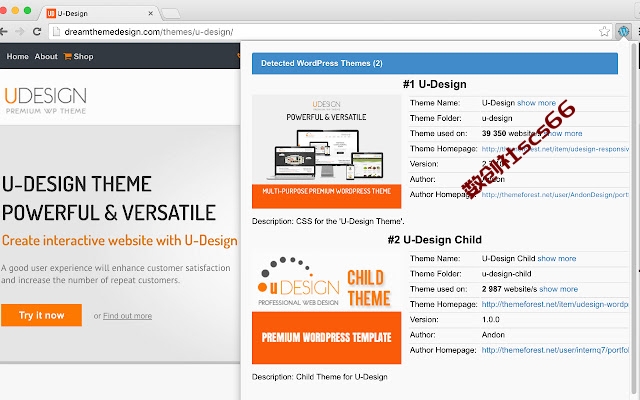The height and width of the screenshot is (400, 640).
Task: Click the Try it now button
Action: [41, 315]
